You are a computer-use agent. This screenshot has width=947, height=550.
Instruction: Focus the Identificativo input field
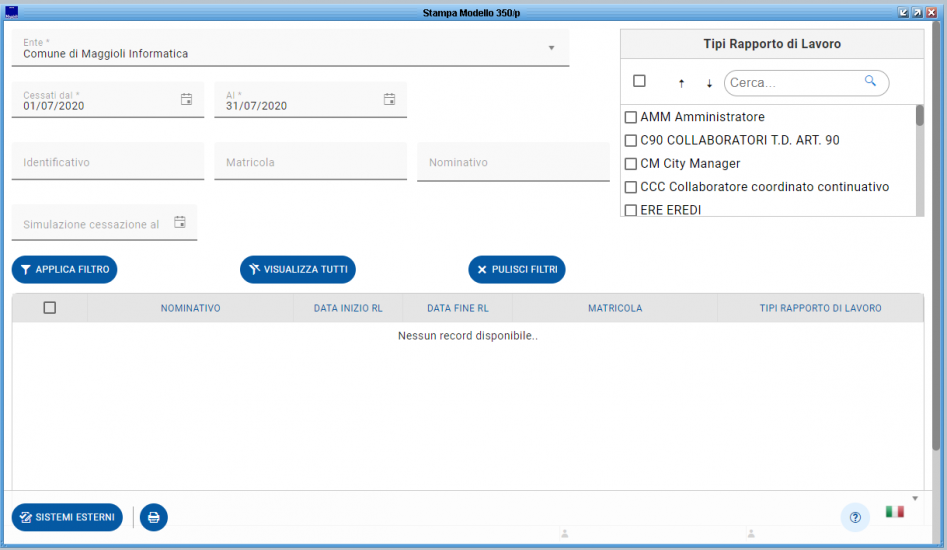pos(108,161)
